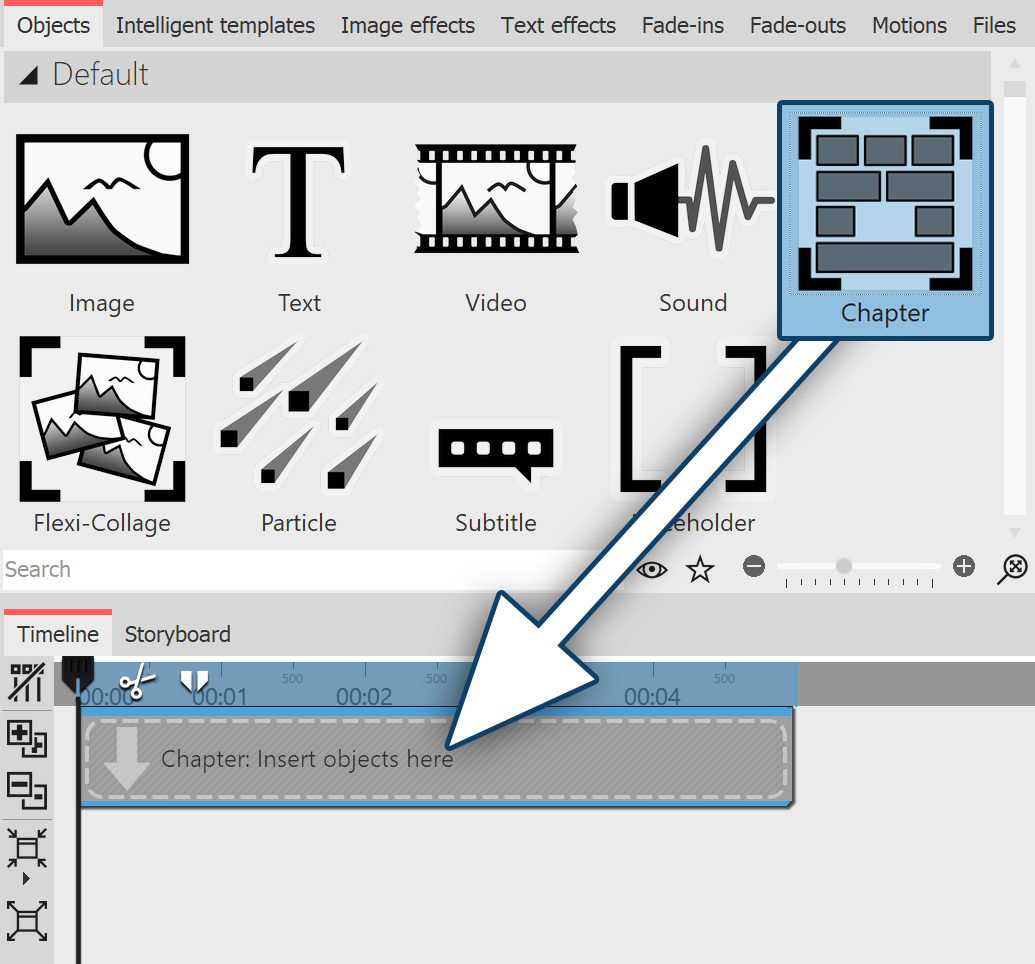Select the Image object icon
The height and width of the screenshot is (964, 1035).
(x=102, y=200)
